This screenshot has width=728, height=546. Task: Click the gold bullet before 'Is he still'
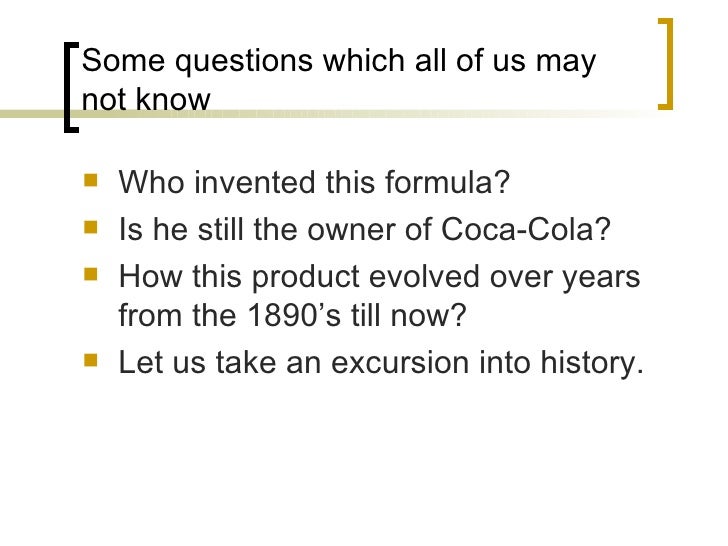(x=91, y=227)
